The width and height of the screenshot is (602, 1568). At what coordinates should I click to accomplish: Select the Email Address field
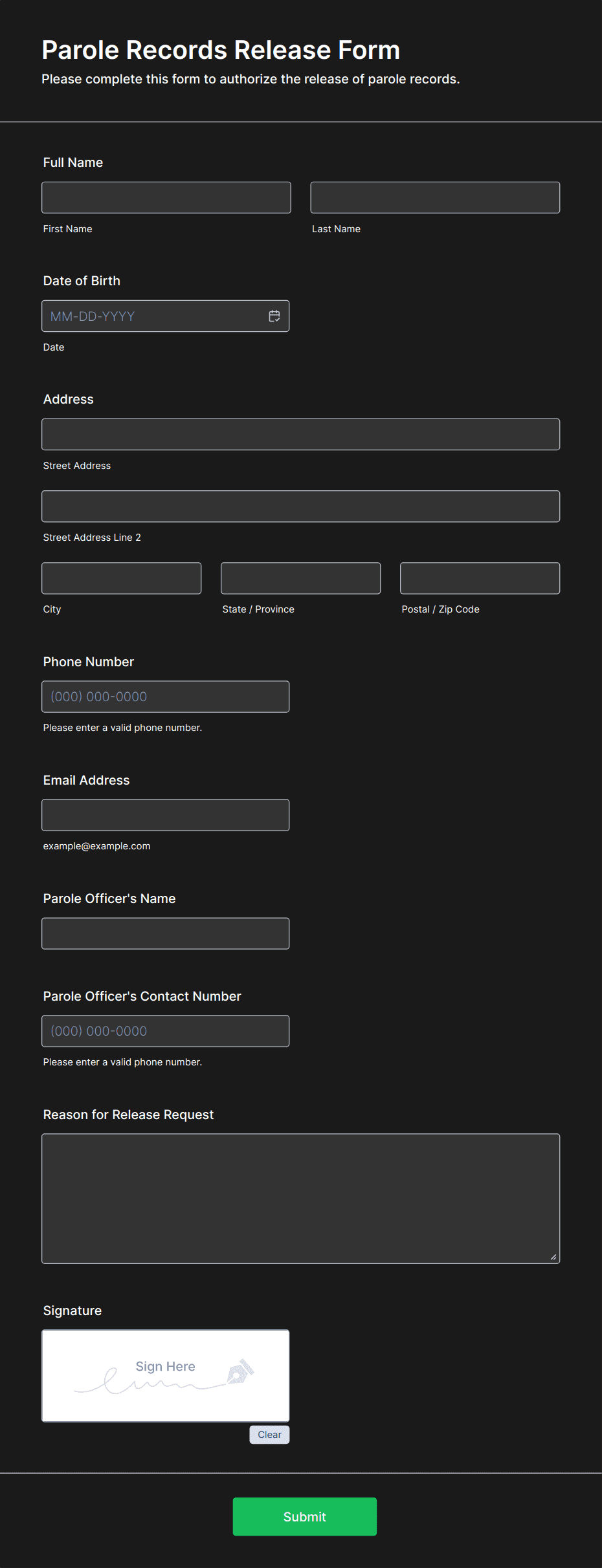click(x=166, y=815)
